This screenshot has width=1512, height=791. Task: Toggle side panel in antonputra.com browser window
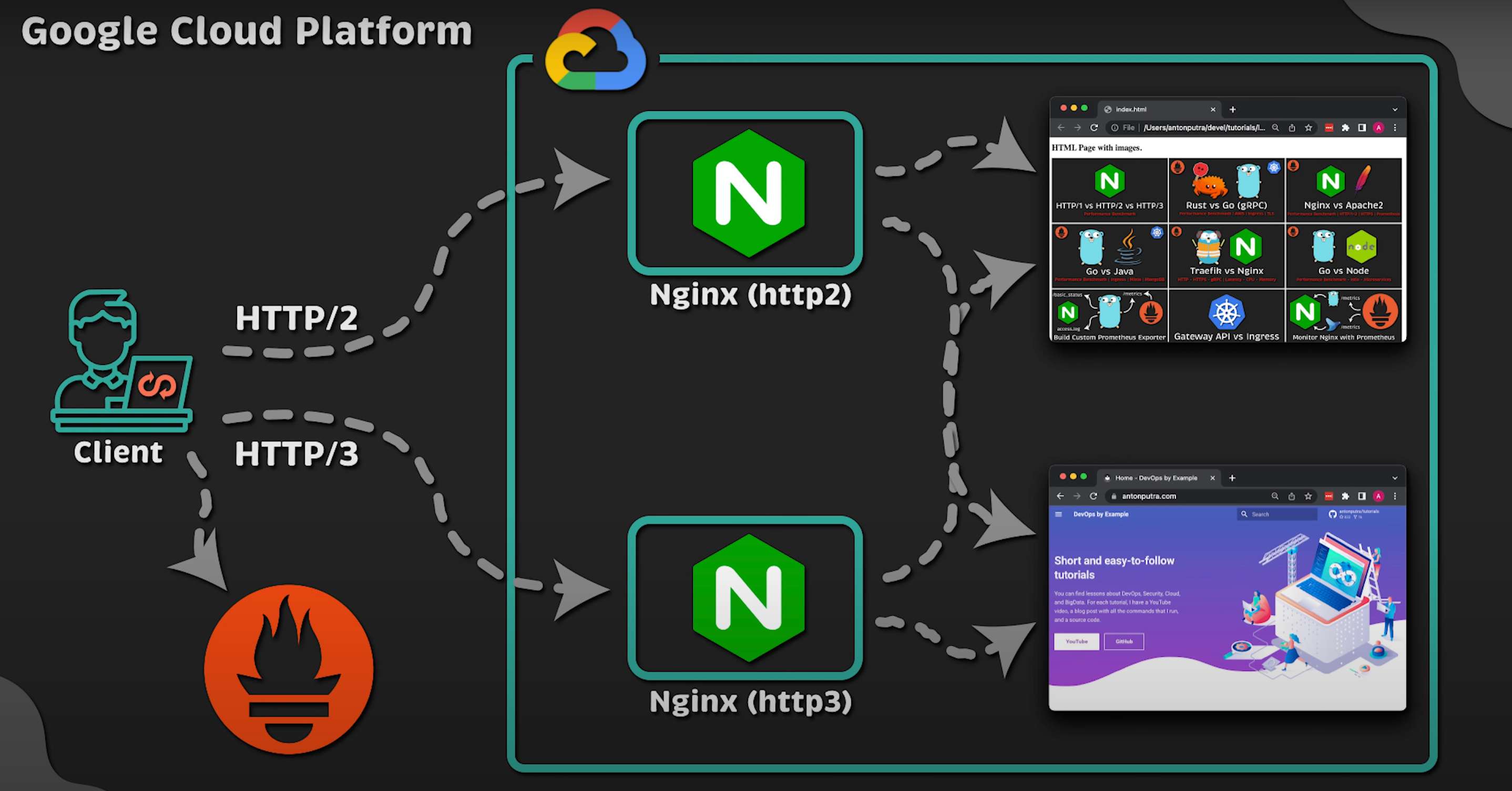pyautogui.click(x=1362, y=496)
